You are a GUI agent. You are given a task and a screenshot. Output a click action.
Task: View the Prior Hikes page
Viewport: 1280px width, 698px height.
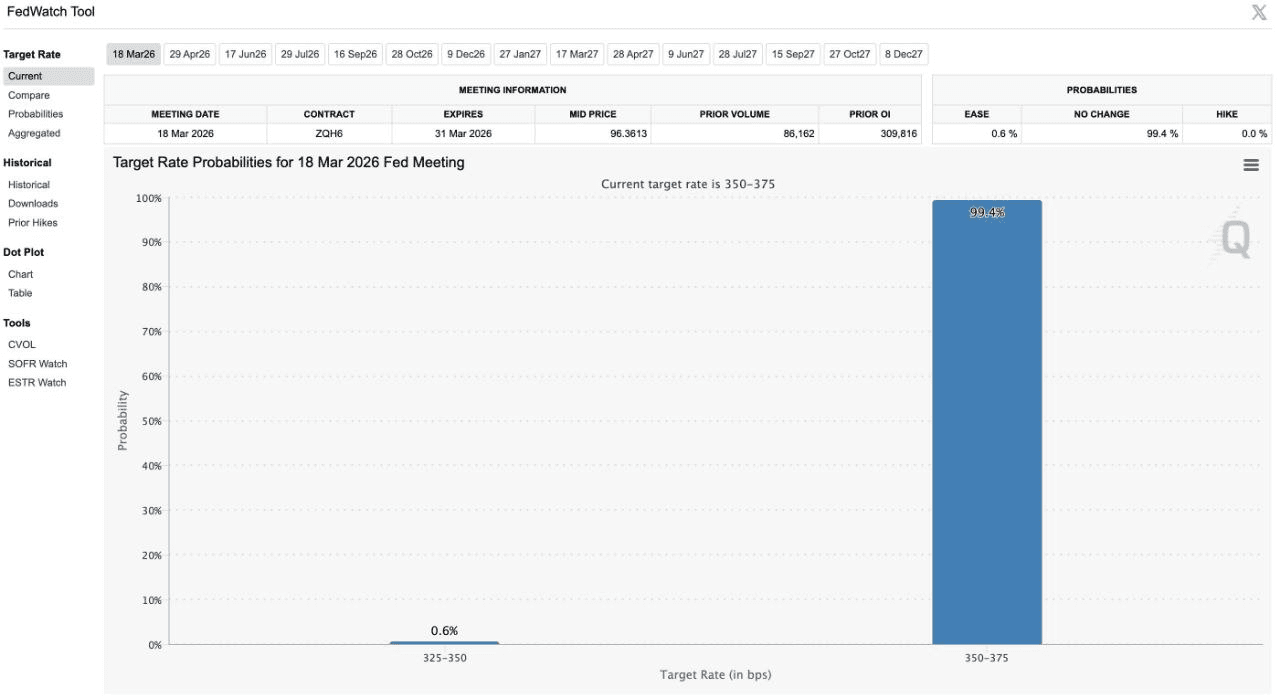(33, 222)
